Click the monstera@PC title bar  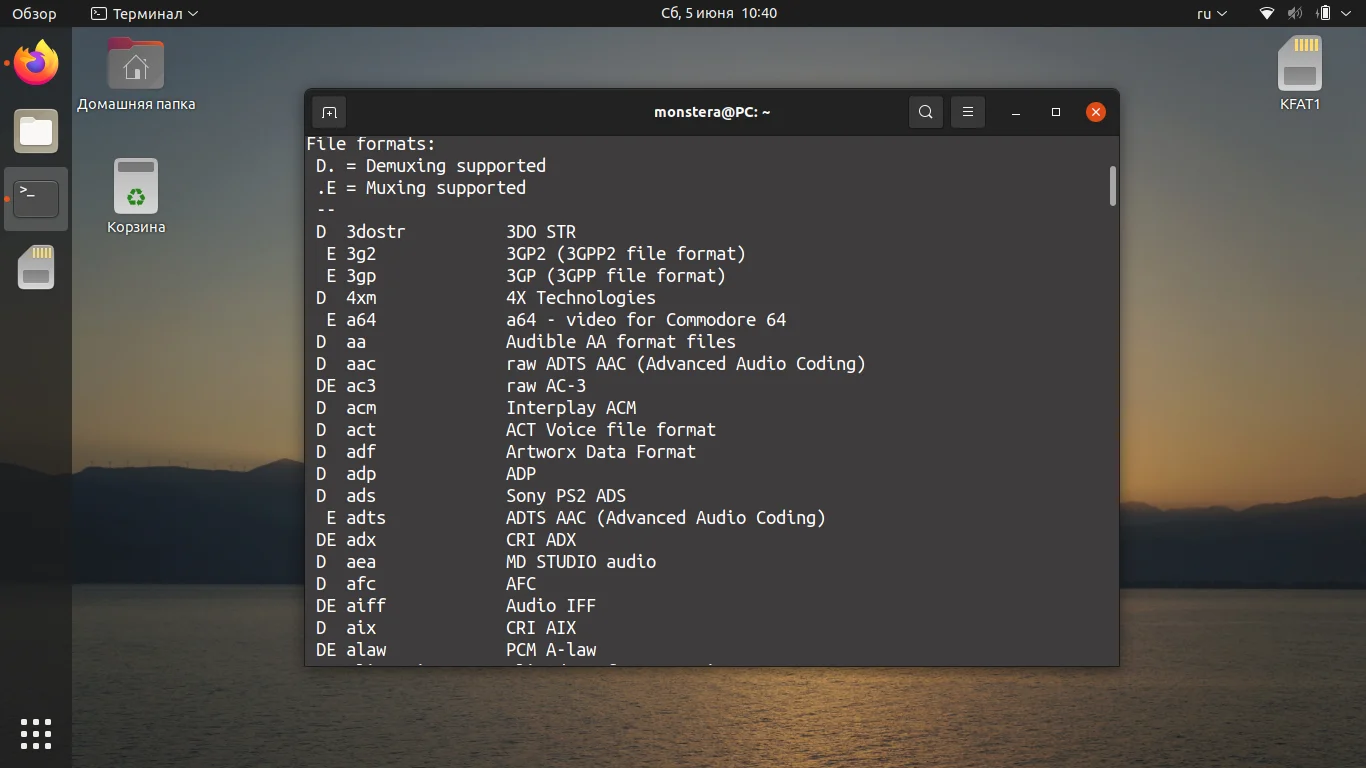pos(713,111)
